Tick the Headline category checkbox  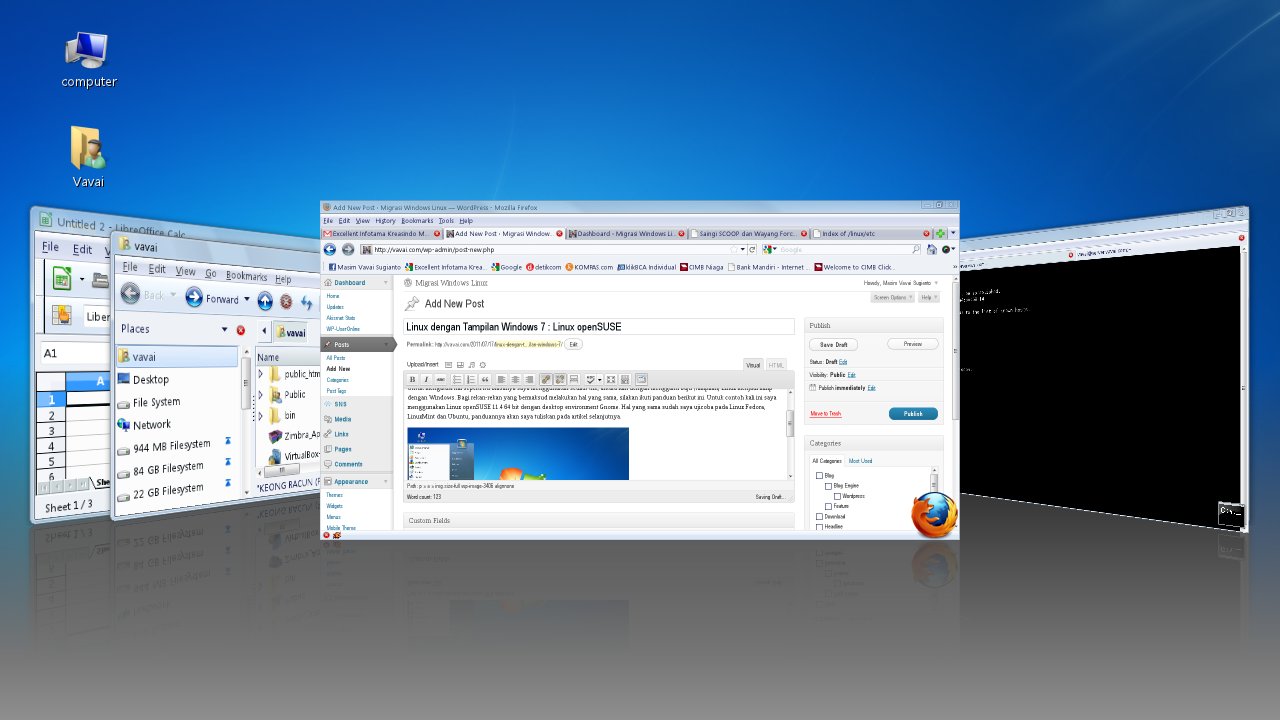pyautogui.click(x=819, y=526)
